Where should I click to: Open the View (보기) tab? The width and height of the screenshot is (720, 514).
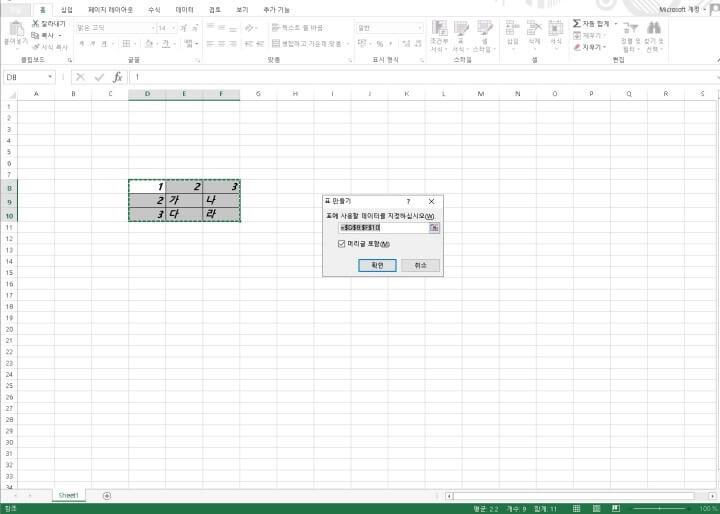(x=242, y=10)
